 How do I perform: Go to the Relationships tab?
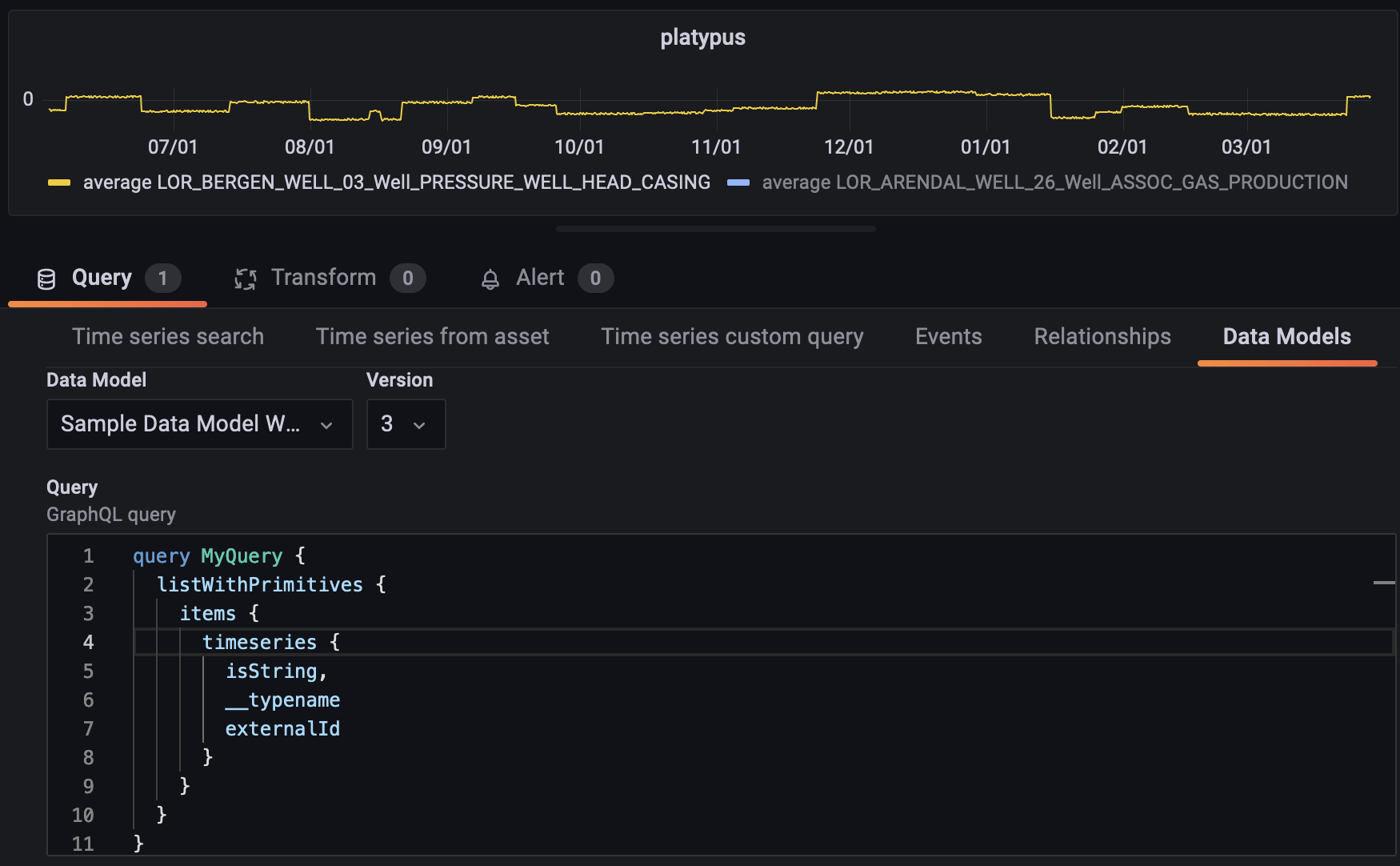(x=1102, y=336)
